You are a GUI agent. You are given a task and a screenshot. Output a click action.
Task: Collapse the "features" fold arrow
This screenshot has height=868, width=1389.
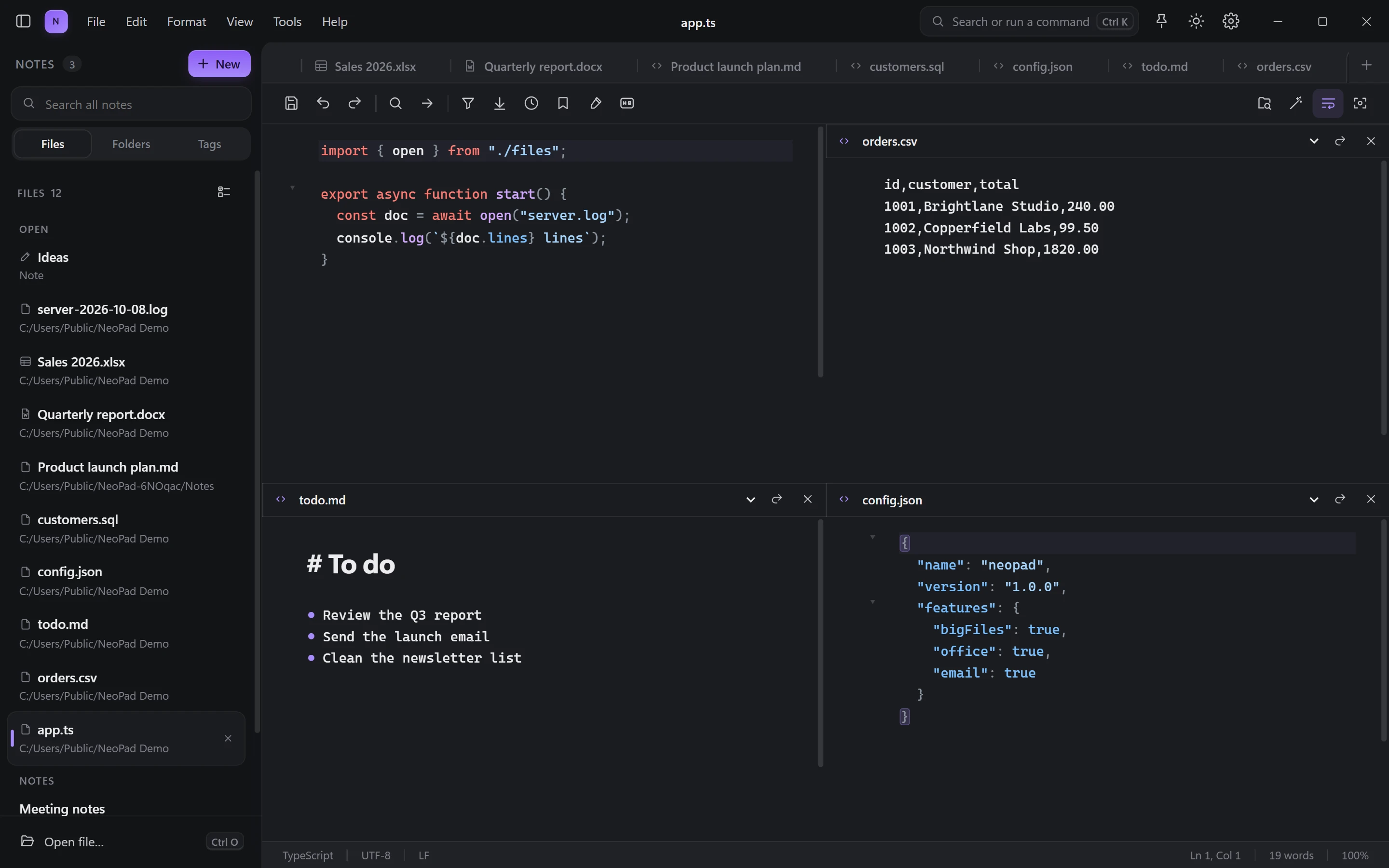(x=872, y=602)
